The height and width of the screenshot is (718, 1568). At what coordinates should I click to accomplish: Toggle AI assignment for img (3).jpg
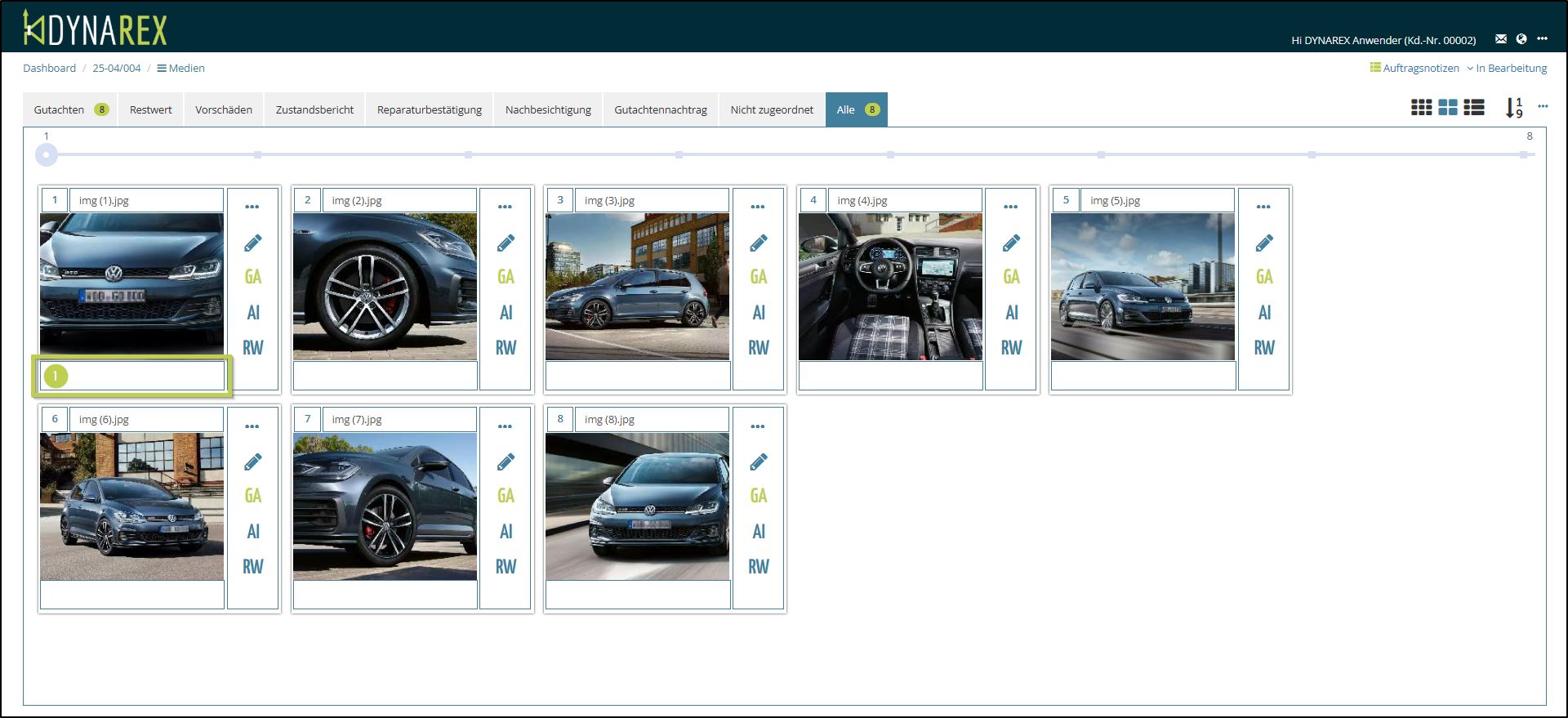click(x=758, y=313)
